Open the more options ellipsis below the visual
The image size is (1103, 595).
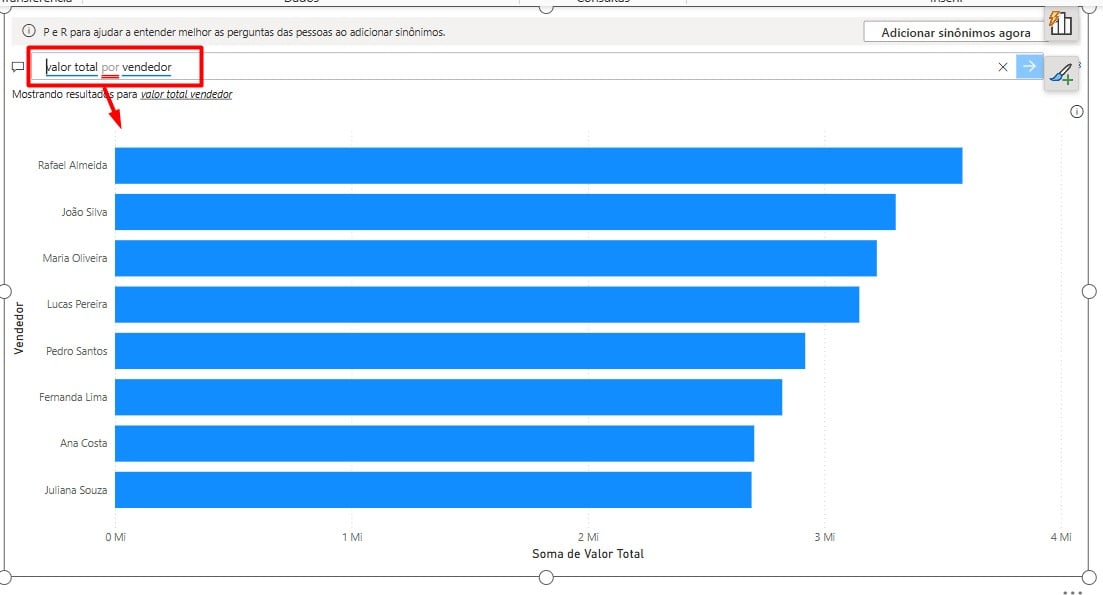pos(1072,592)
